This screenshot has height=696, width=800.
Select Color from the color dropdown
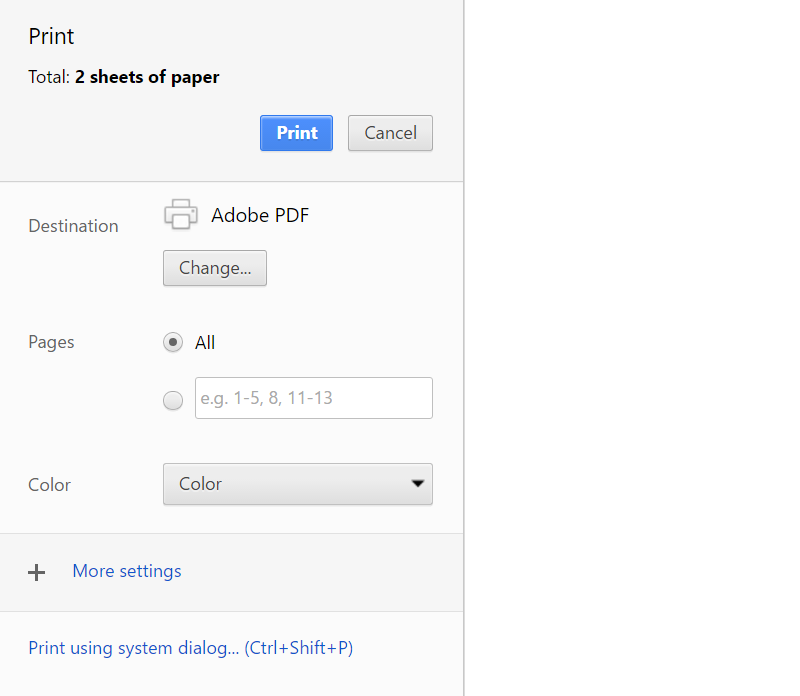[x=297, y=484]
